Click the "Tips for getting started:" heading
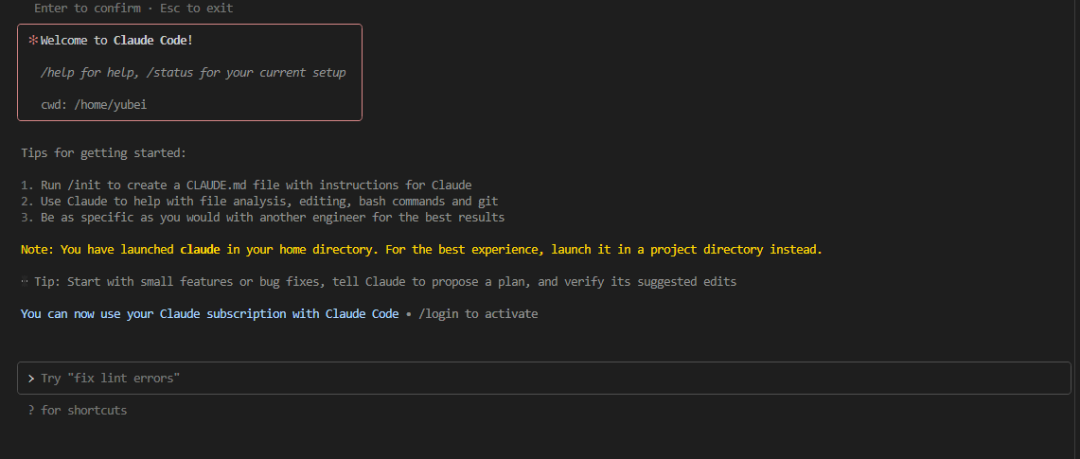This screenshot has height=459, width=1080. point(103,153)
